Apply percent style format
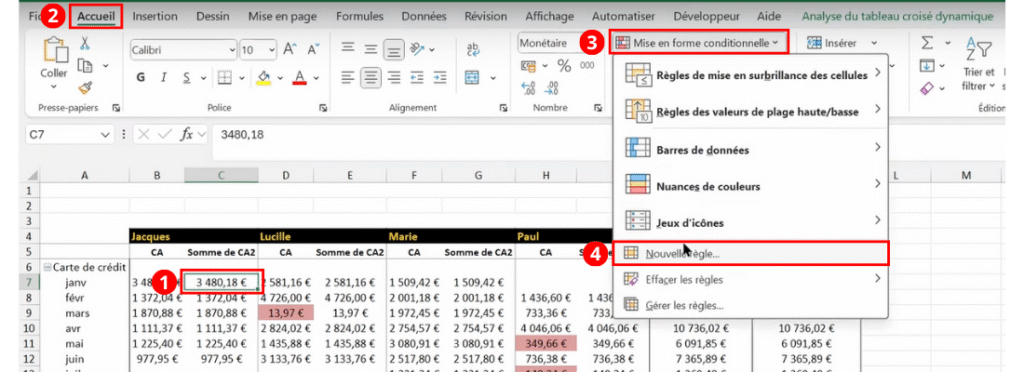The height and width of the screenshot is (372, 1024). click(x=564, y=66)
